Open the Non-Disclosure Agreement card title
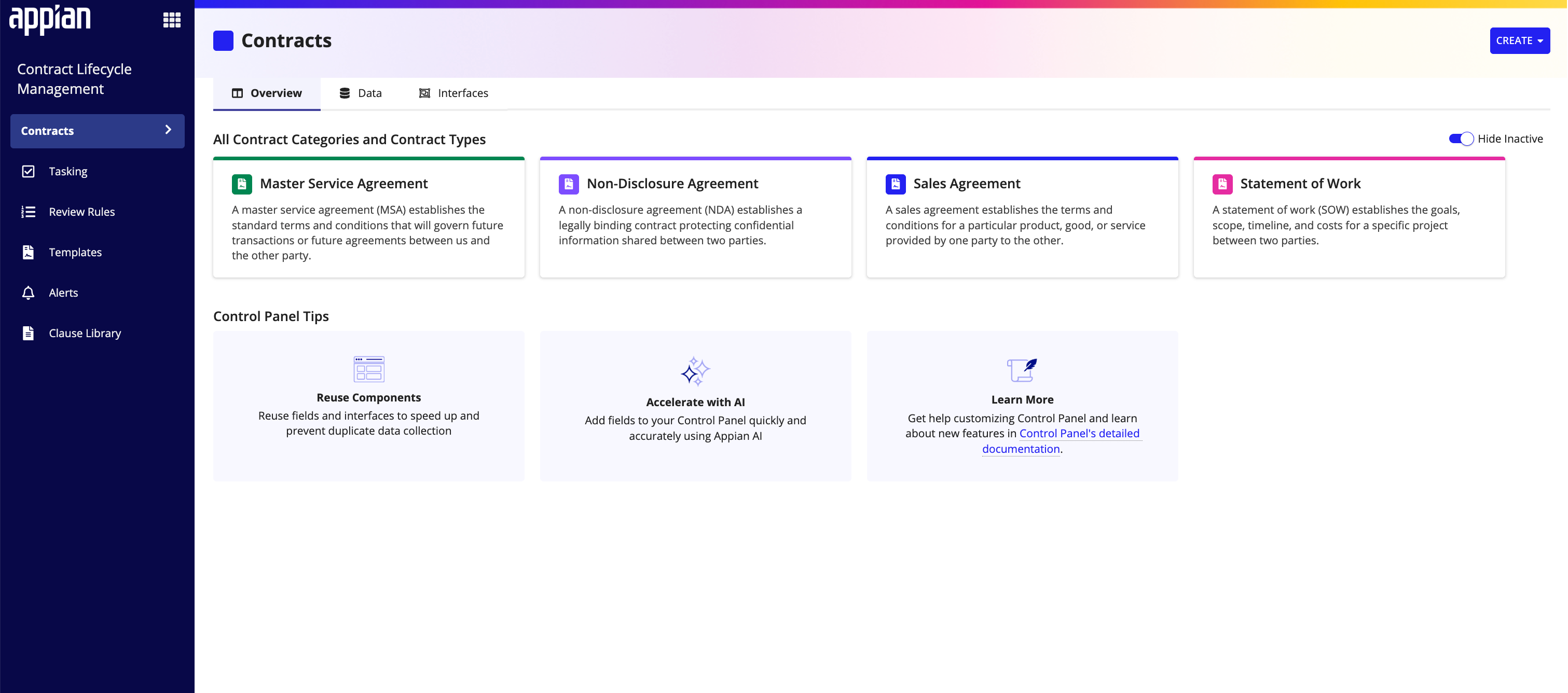Screen dimensions: 1568x693 672,184
